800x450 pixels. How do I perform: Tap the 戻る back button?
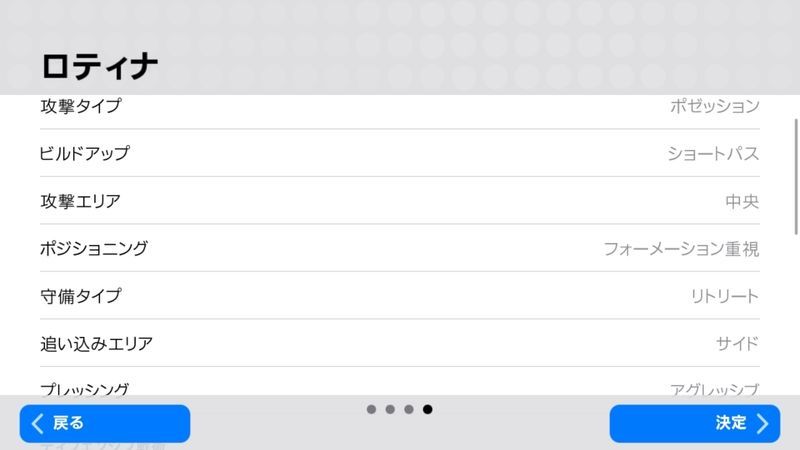105,423
